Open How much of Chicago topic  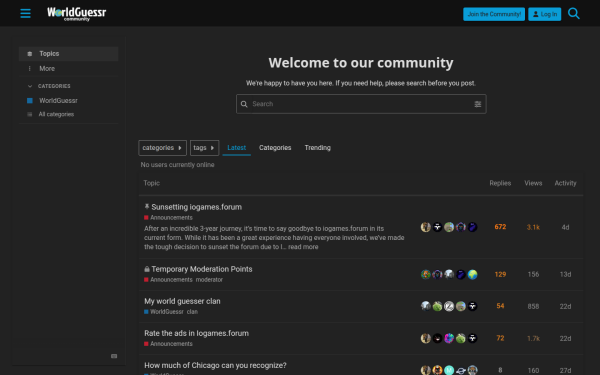[215, 365]
